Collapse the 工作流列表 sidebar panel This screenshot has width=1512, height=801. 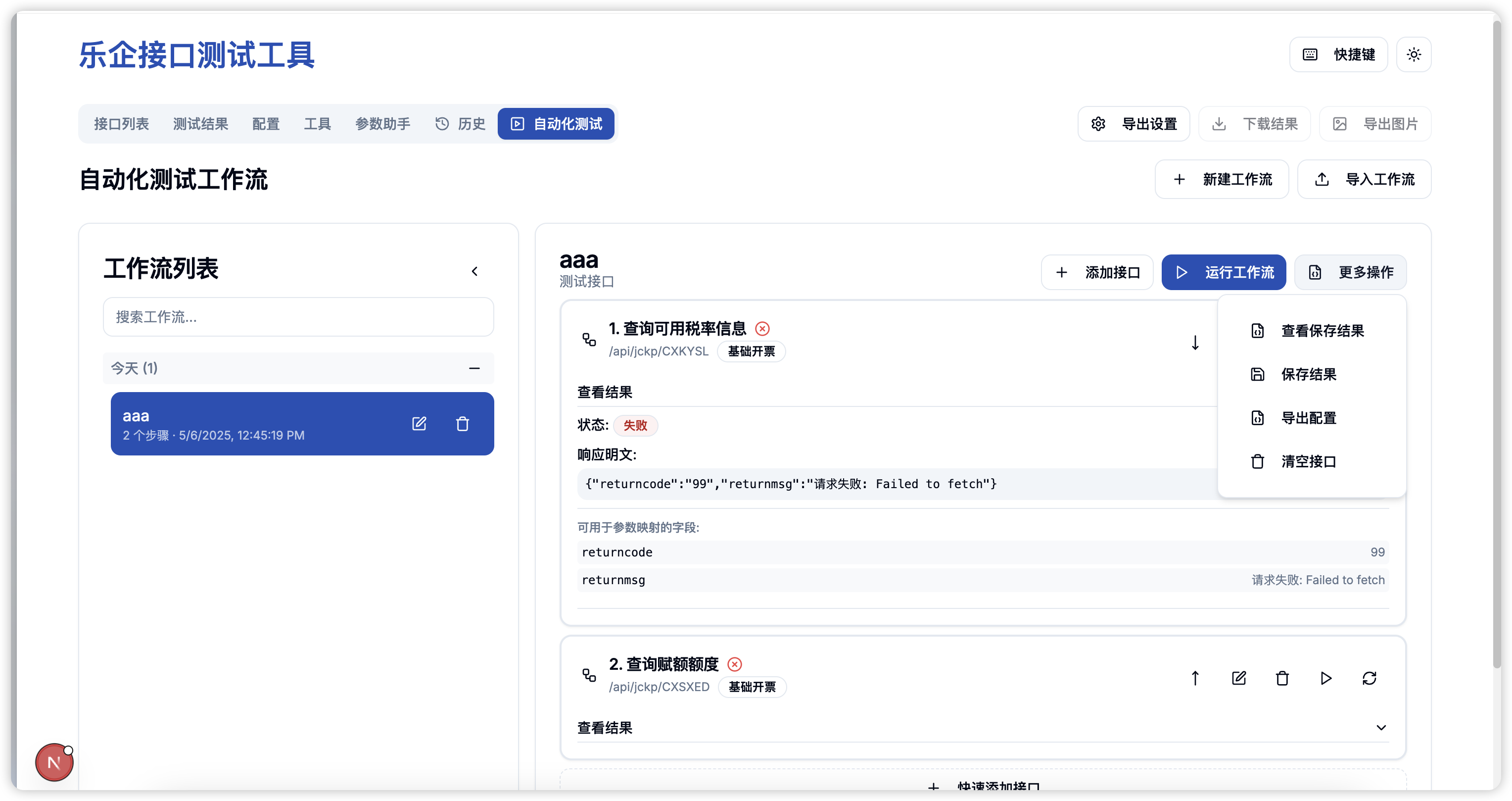[474, 271]
